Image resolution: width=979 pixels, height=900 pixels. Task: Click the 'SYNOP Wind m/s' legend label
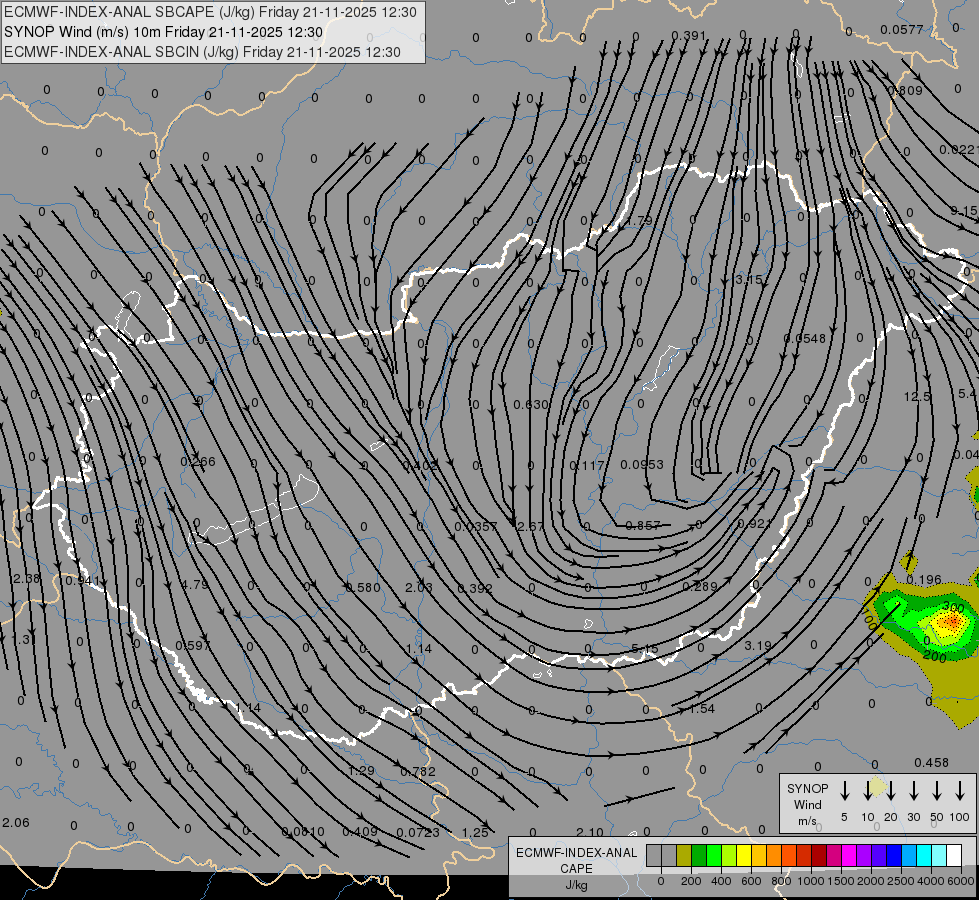point(807,804)
